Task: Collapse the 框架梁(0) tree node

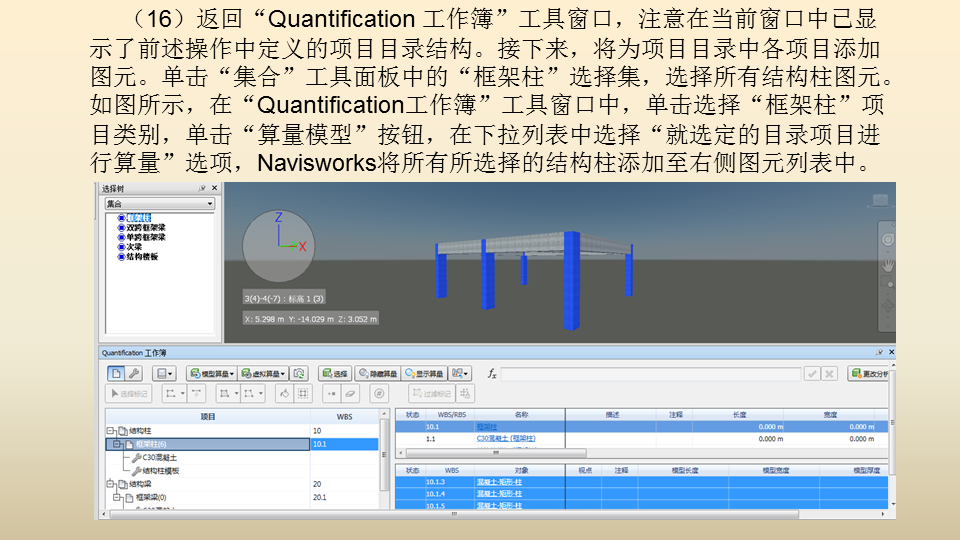Action: (117, 498)
